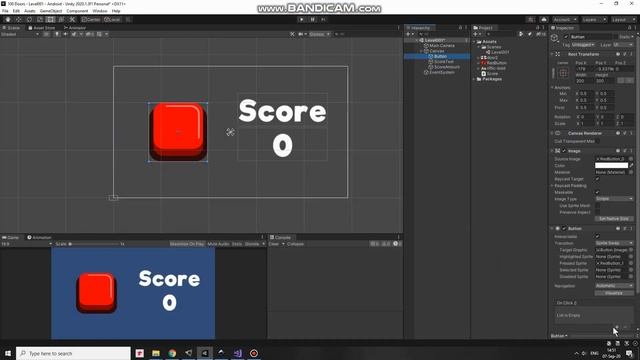Open Cloud services icon in toolbar

544,20
